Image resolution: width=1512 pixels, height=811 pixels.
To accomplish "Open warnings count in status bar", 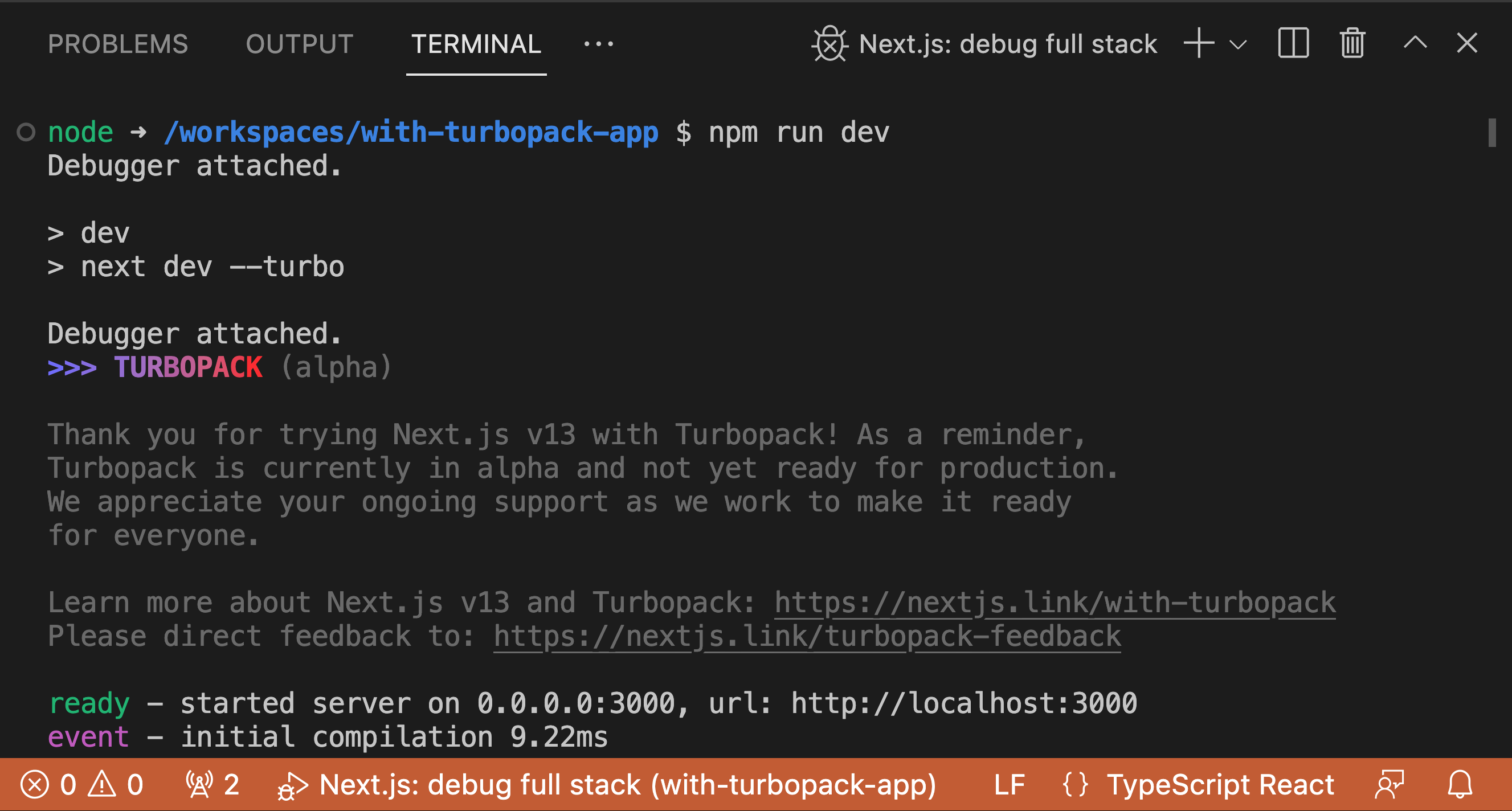I will (116, 785).
